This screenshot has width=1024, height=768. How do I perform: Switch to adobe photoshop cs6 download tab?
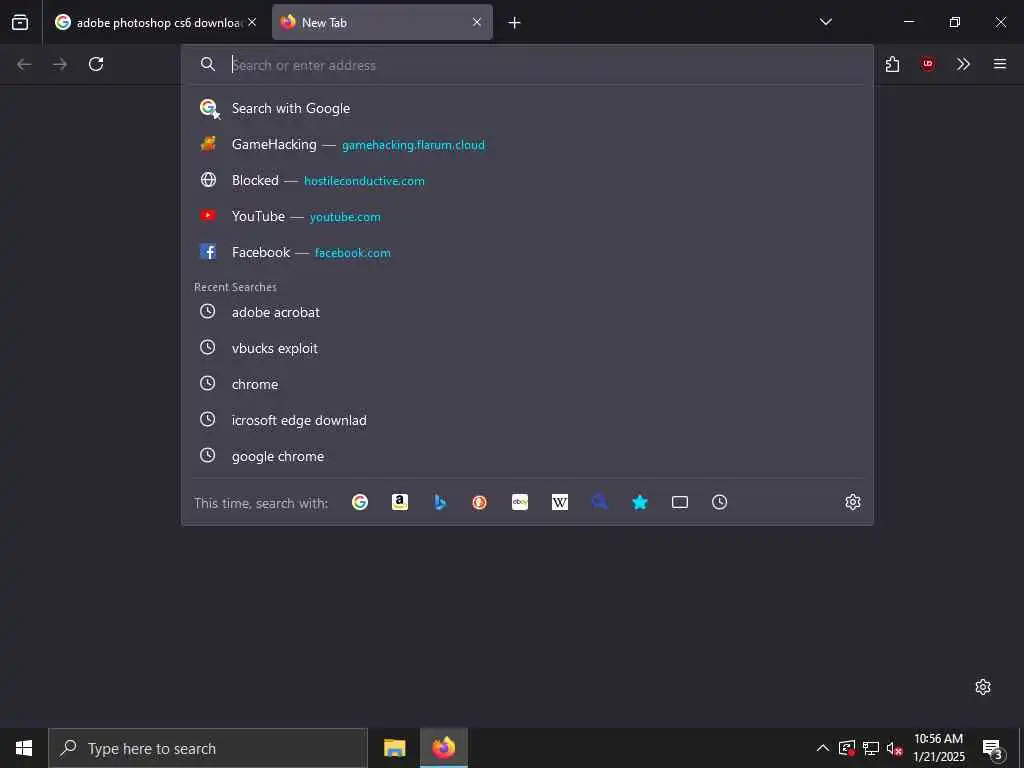(x=154, y=22)
